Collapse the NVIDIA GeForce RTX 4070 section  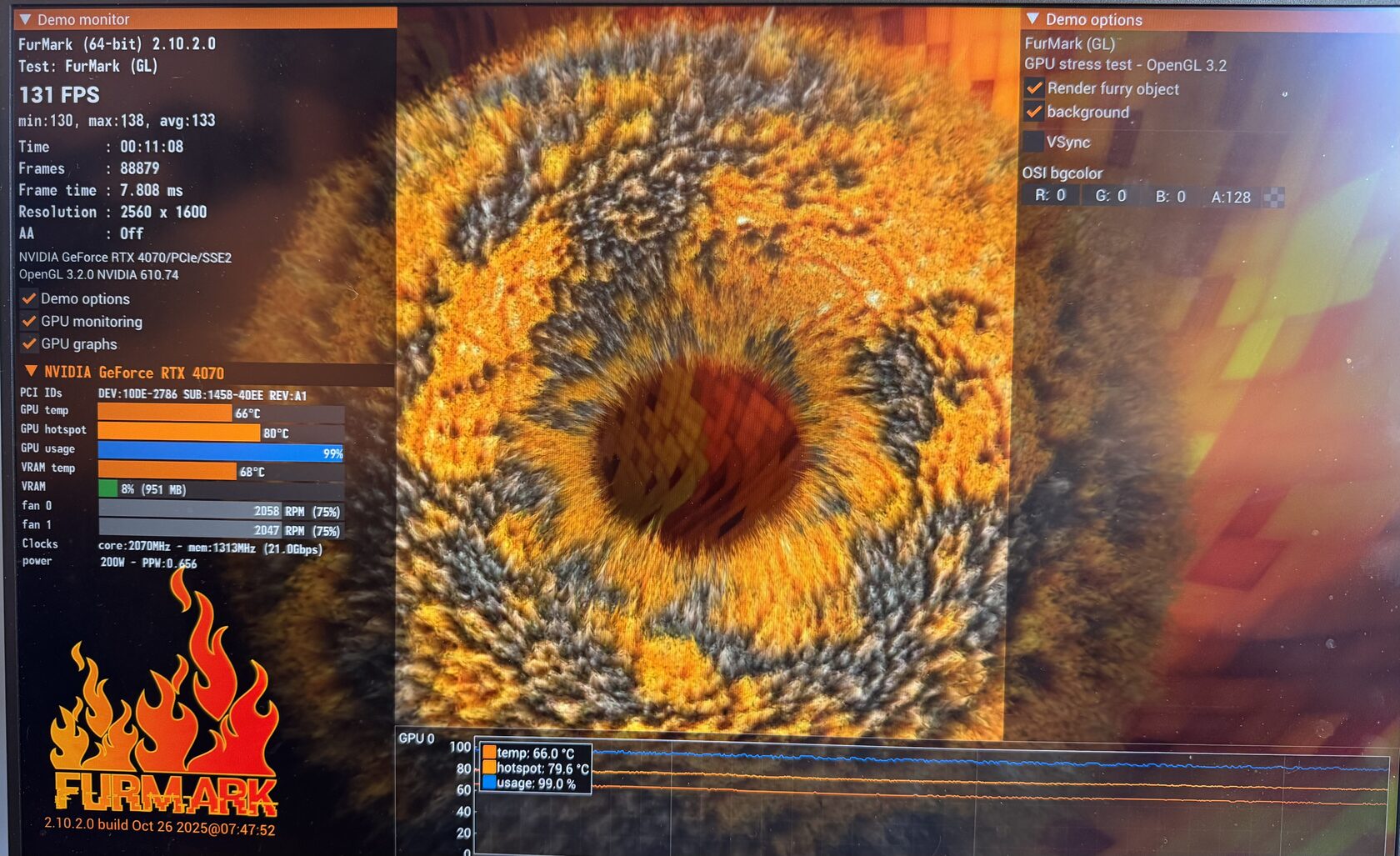click(x=32, y=372)
